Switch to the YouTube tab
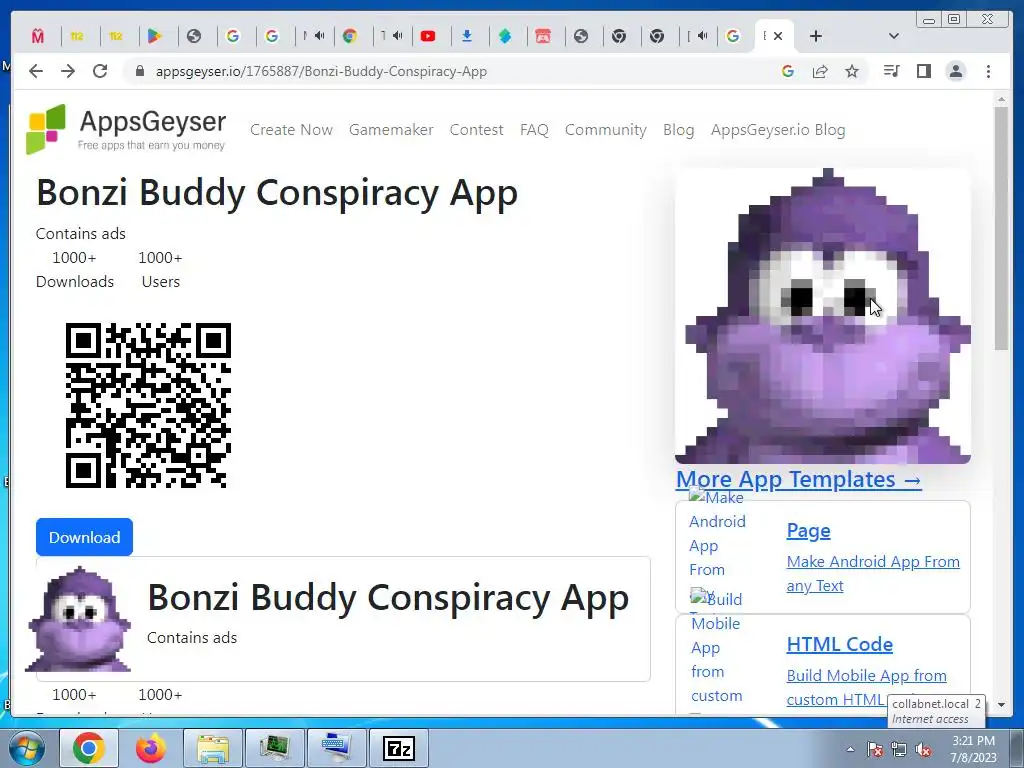The height and width of the screenshot is (768, 1024). coord(428,36)
